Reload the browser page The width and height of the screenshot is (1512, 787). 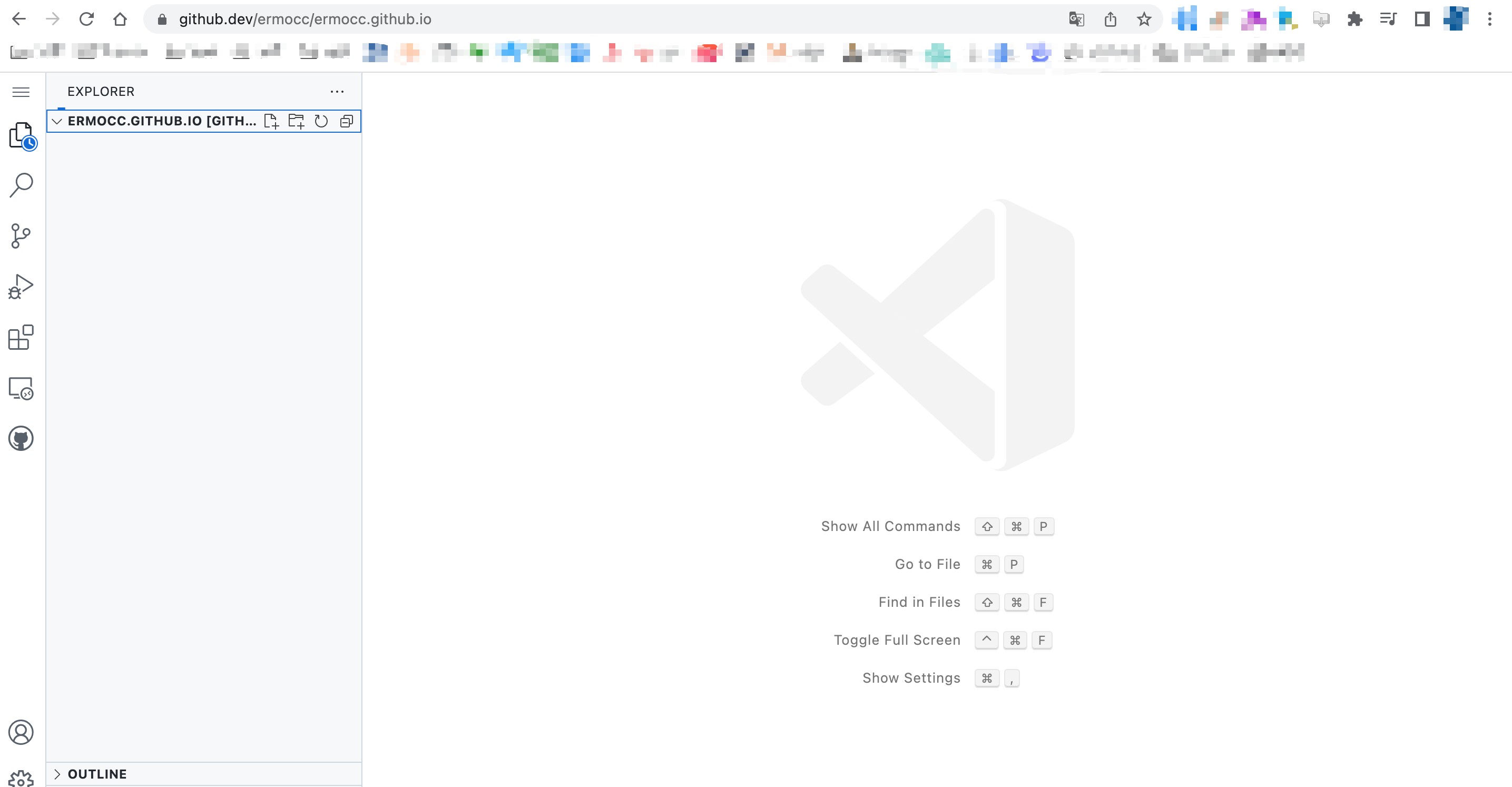tap(86, 19)
